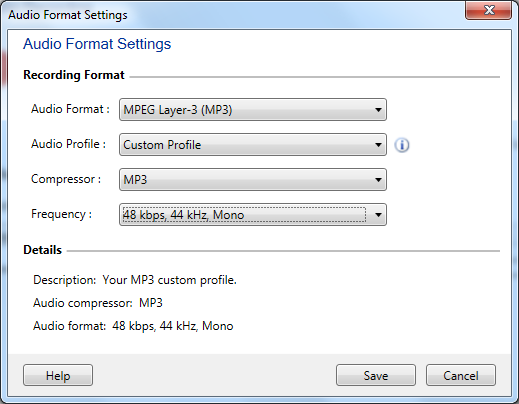The image size is (519, 404).
Task: Open the Audio Format dropdown showing MPEG Layer-3
Action: (253, 110)
